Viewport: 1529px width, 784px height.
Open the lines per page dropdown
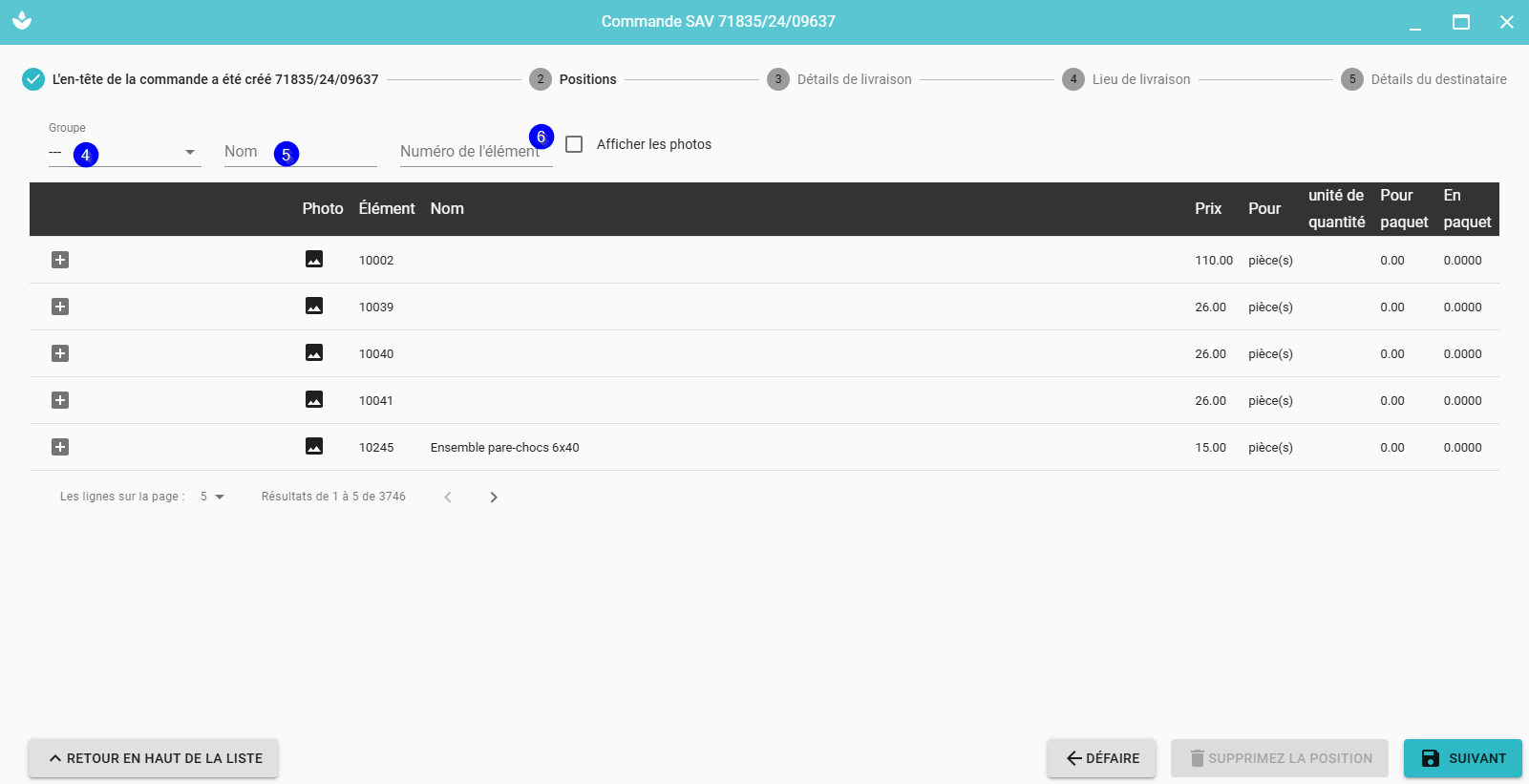pos(212,497)
